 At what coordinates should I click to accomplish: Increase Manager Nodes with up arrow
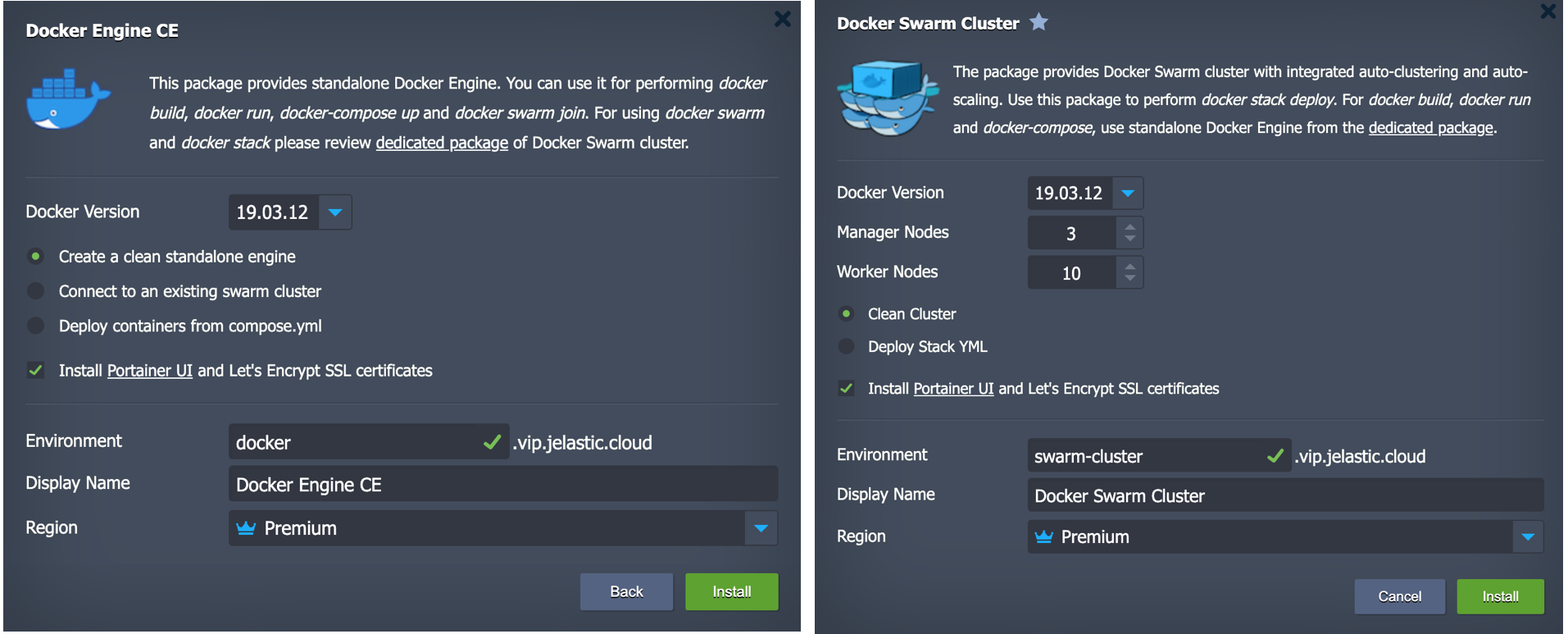1130,226
